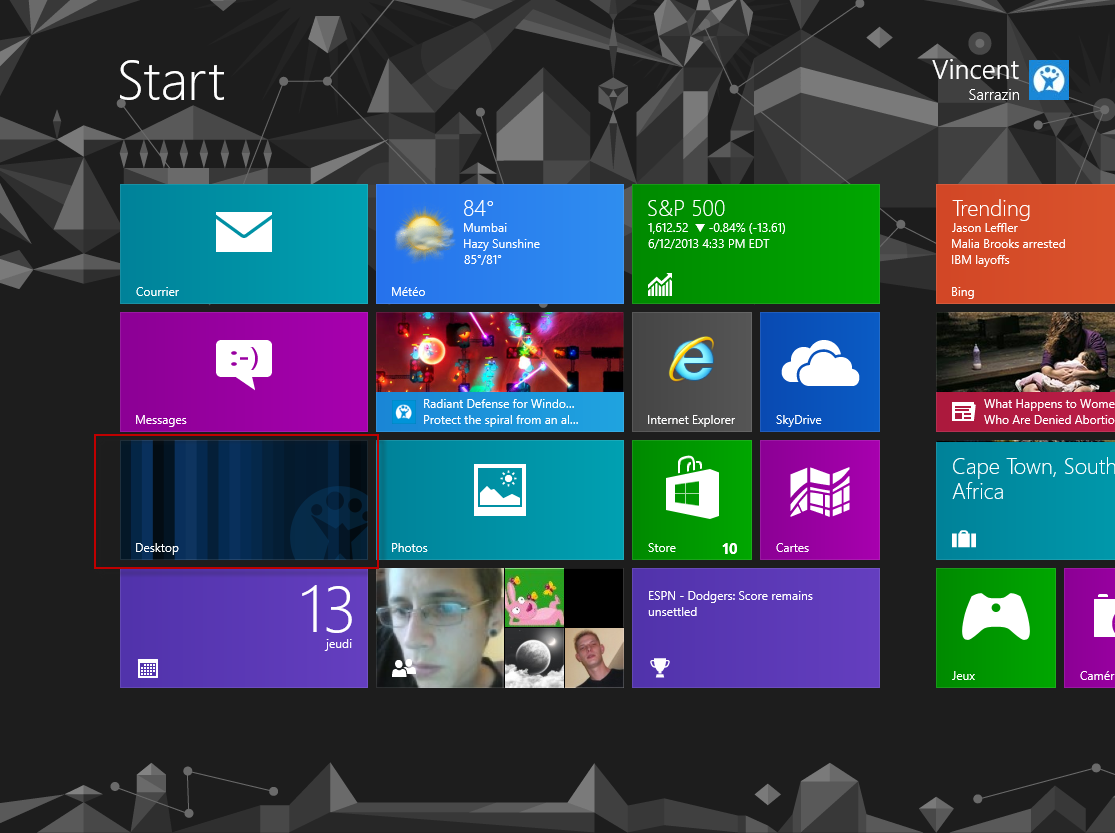
Task: Open the ESPN Dodgers sports headline tile
Action: point(755,627)
